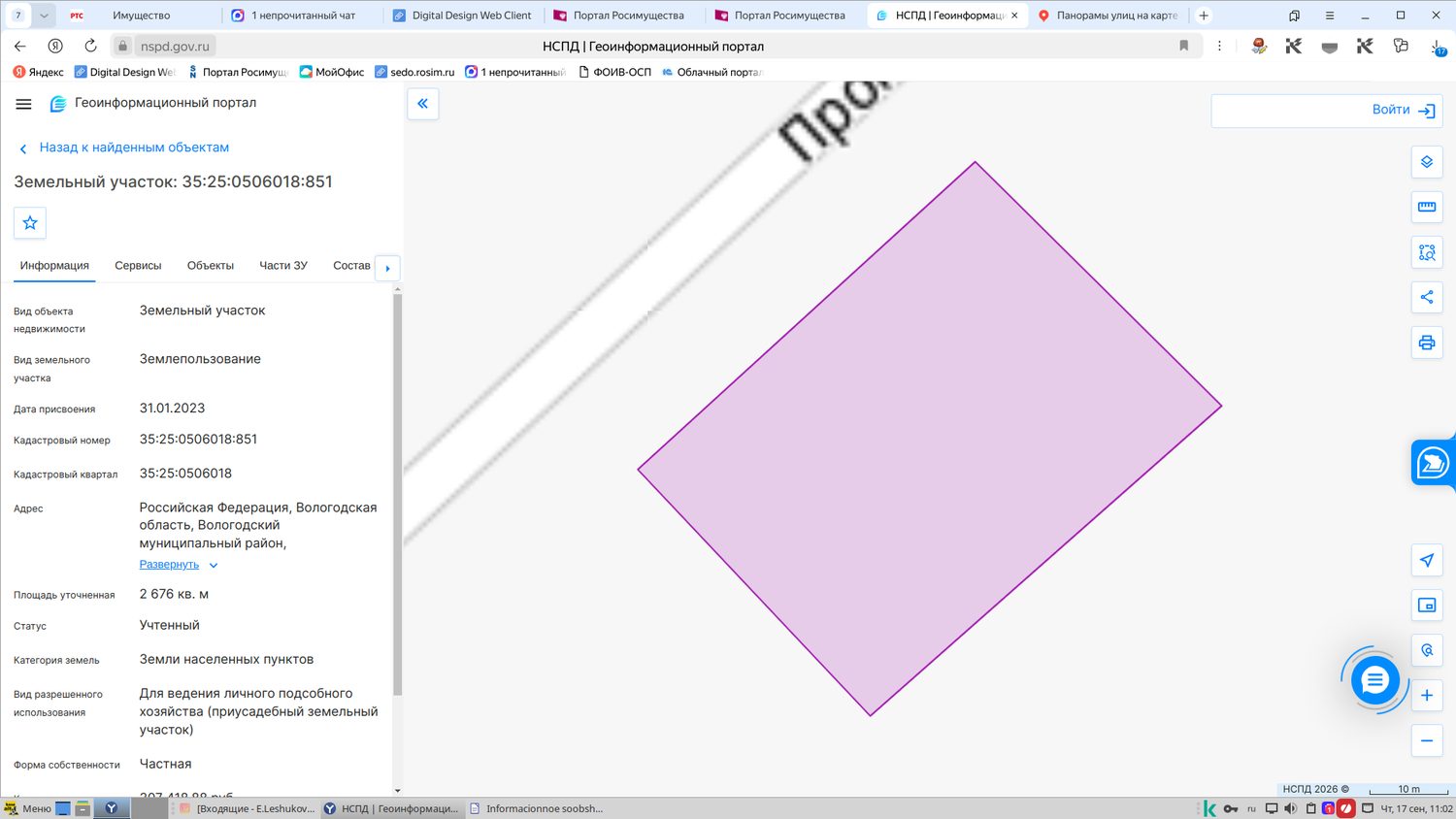Bookmark this page in address bar
1456x819 pixels.
(x=1183, y=46)
